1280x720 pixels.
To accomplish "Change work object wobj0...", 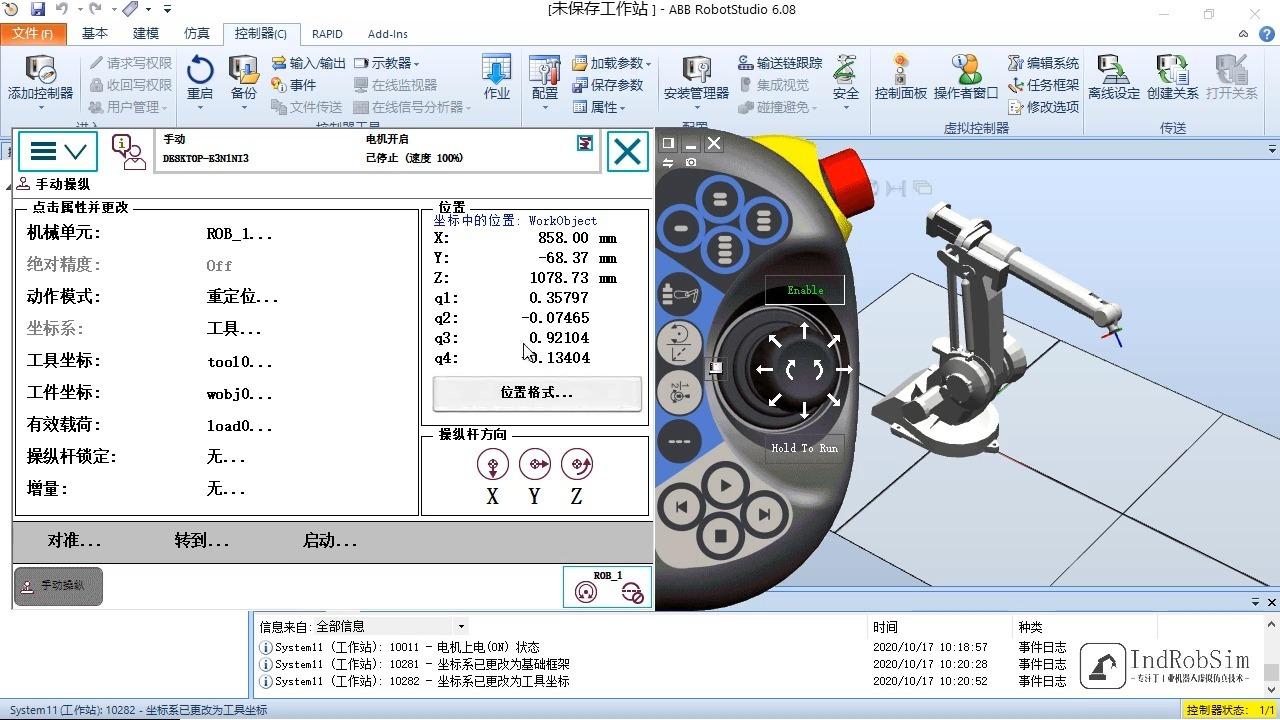I will [x=240, y=393].
